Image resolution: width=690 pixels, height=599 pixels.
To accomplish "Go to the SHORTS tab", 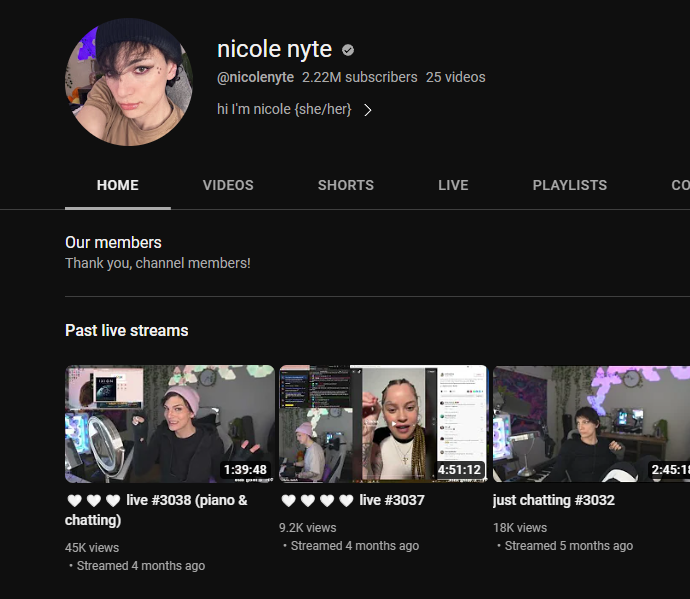I will tap(346, 185).
